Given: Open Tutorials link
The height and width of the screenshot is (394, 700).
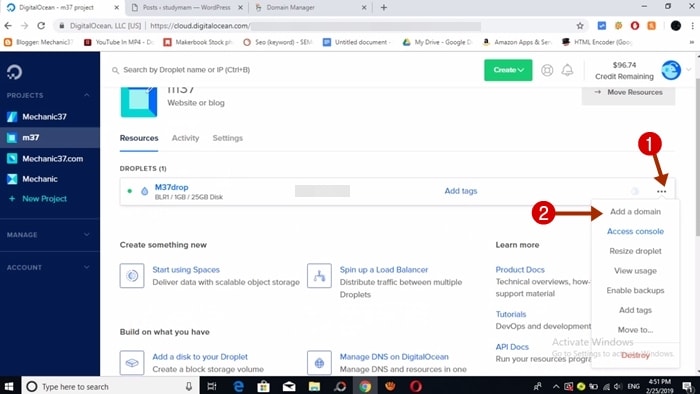Looking at the screenshot, I should (x=511, y=314).
